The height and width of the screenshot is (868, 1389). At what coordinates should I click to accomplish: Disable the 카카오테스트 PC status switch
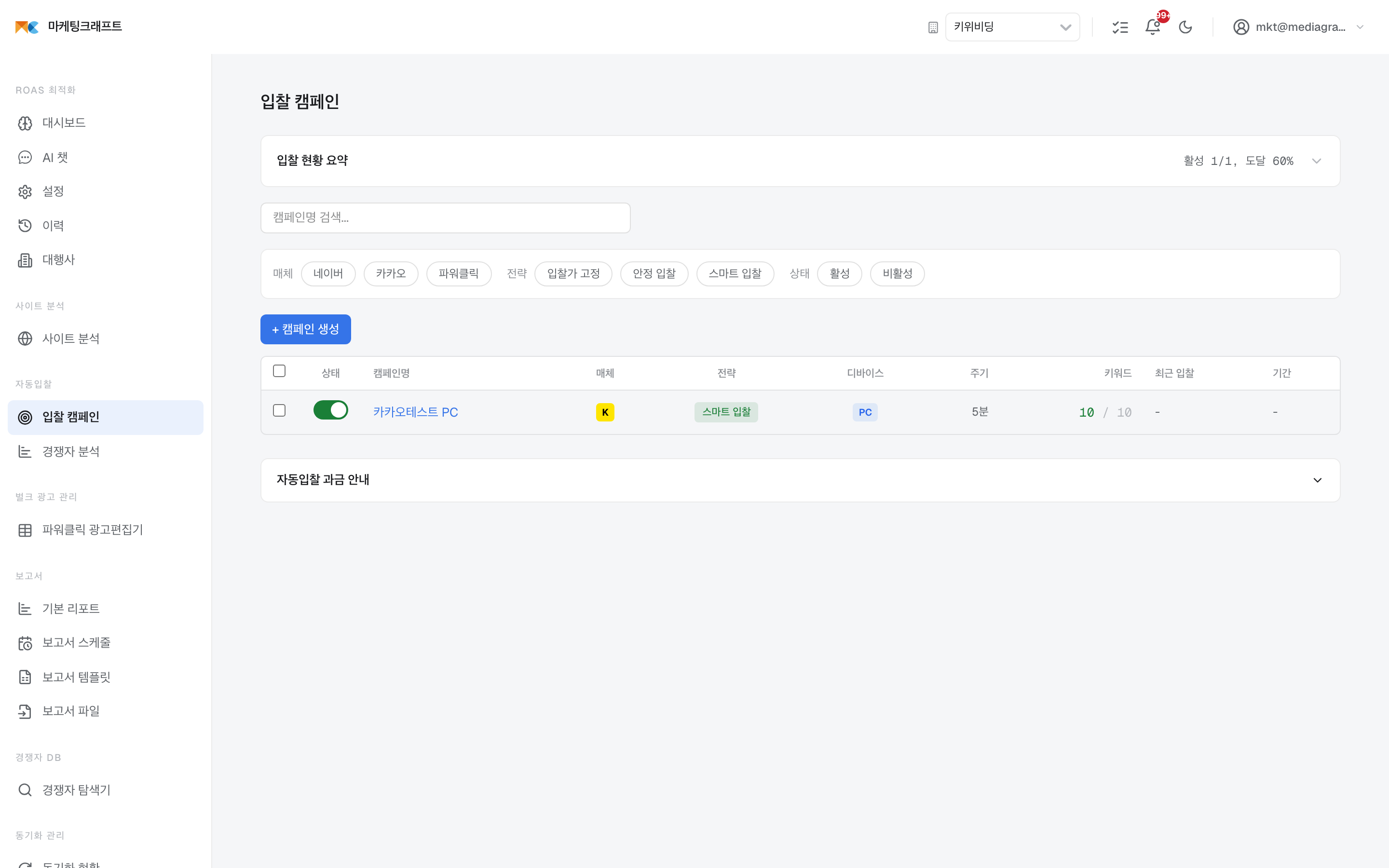330,410
